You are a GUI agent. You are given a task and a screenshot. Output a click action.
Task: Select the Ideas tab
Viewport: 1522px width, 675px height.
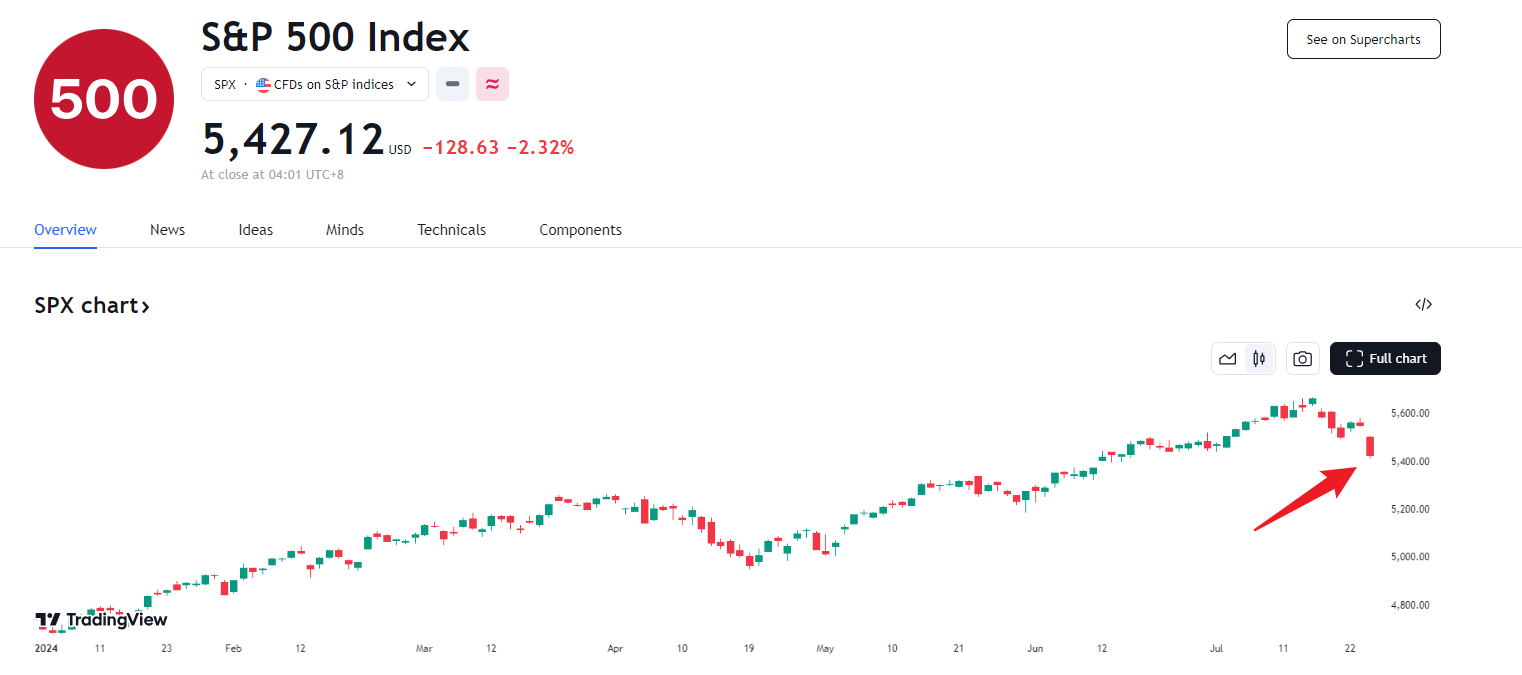pos(255,230)
